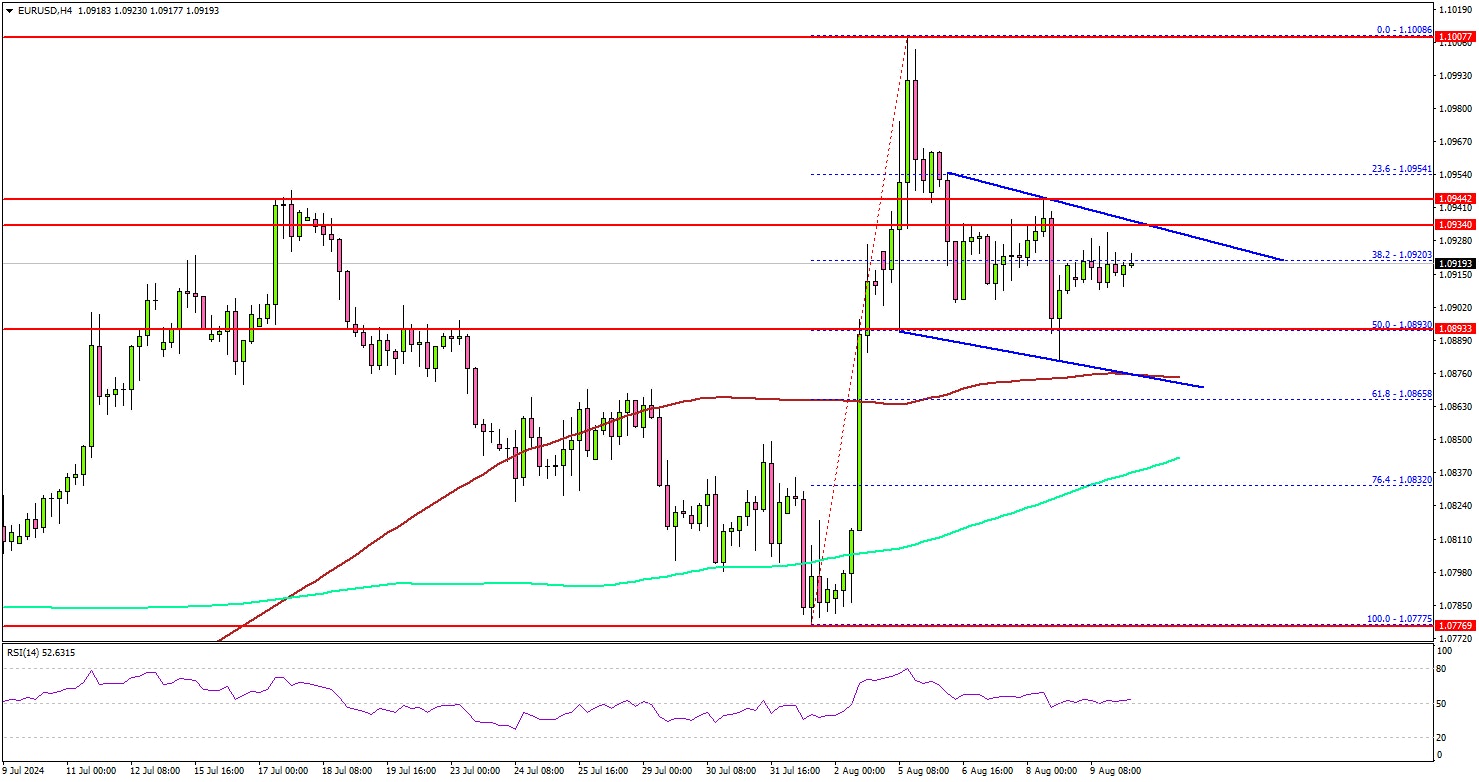Click the red 1.10077 price tag
Viewport: 1479px width, 782px height.
coord(1455,37)
